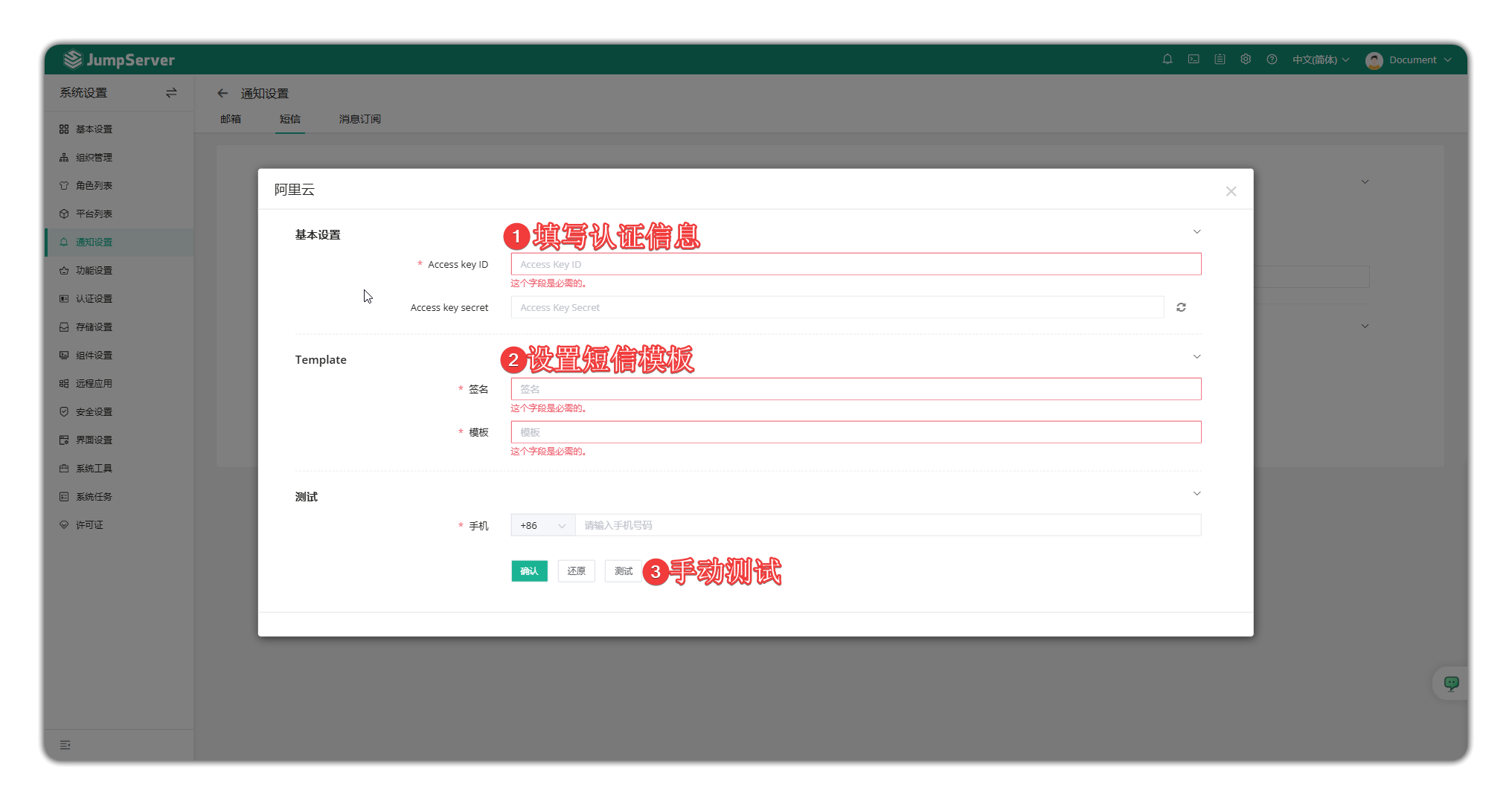This screenshot has height=790, width=1512.
Task: Focus the Access Key ID input field
Action: coord(856,264)
